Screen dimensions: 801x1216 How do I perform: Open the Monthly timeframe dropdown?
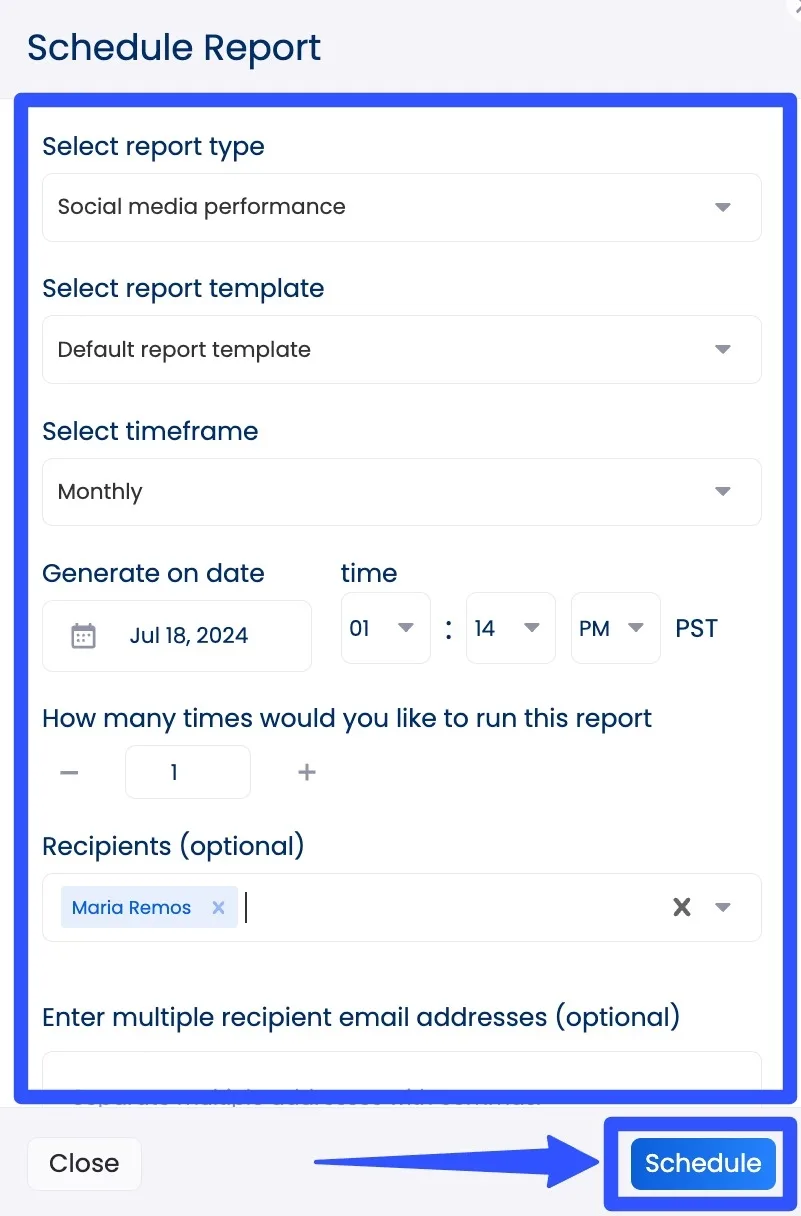(723, 492)
